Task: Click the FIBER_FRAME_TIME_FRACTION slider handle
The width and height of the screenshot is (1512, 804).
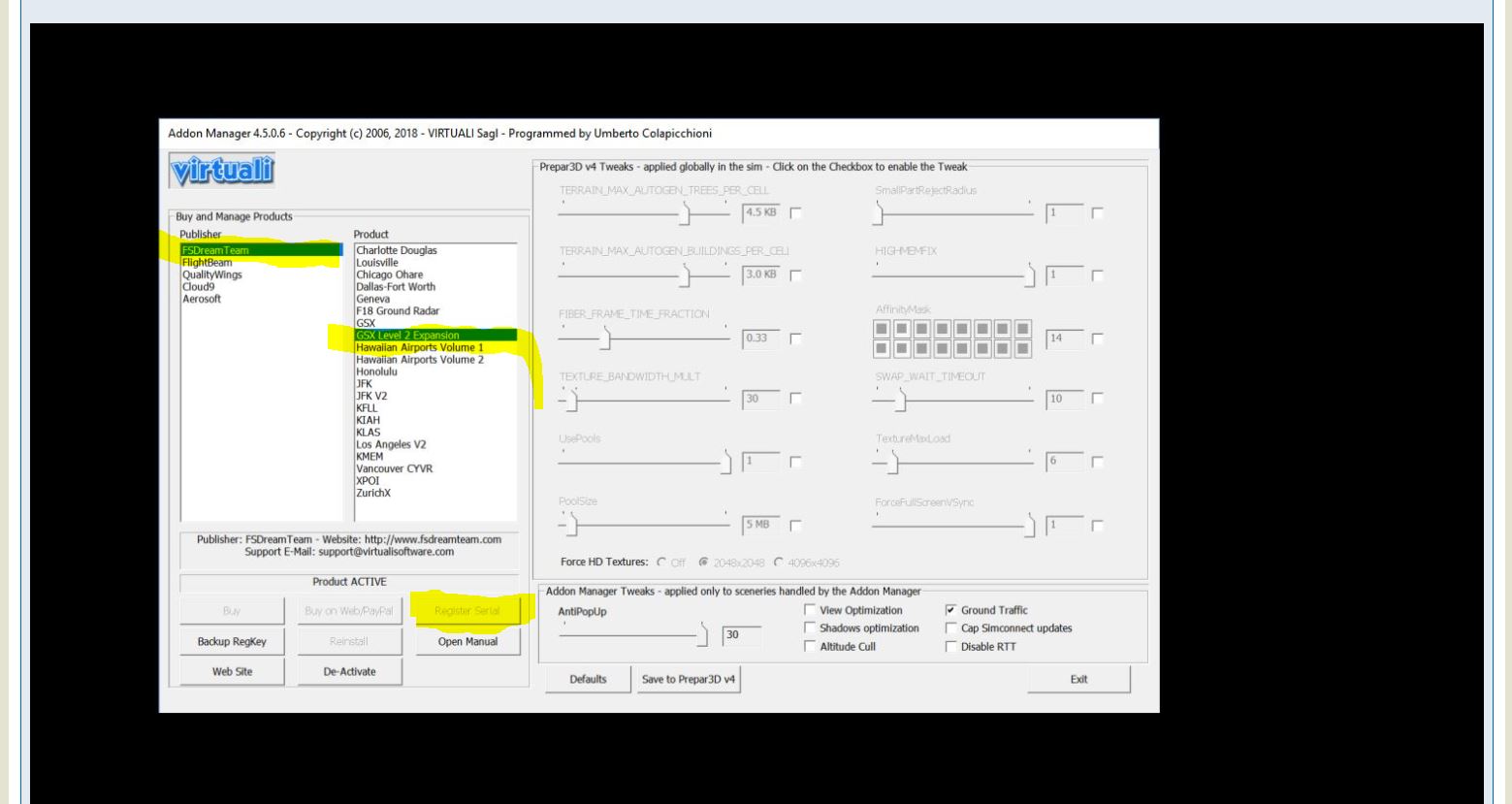Action: pos(604,338)
